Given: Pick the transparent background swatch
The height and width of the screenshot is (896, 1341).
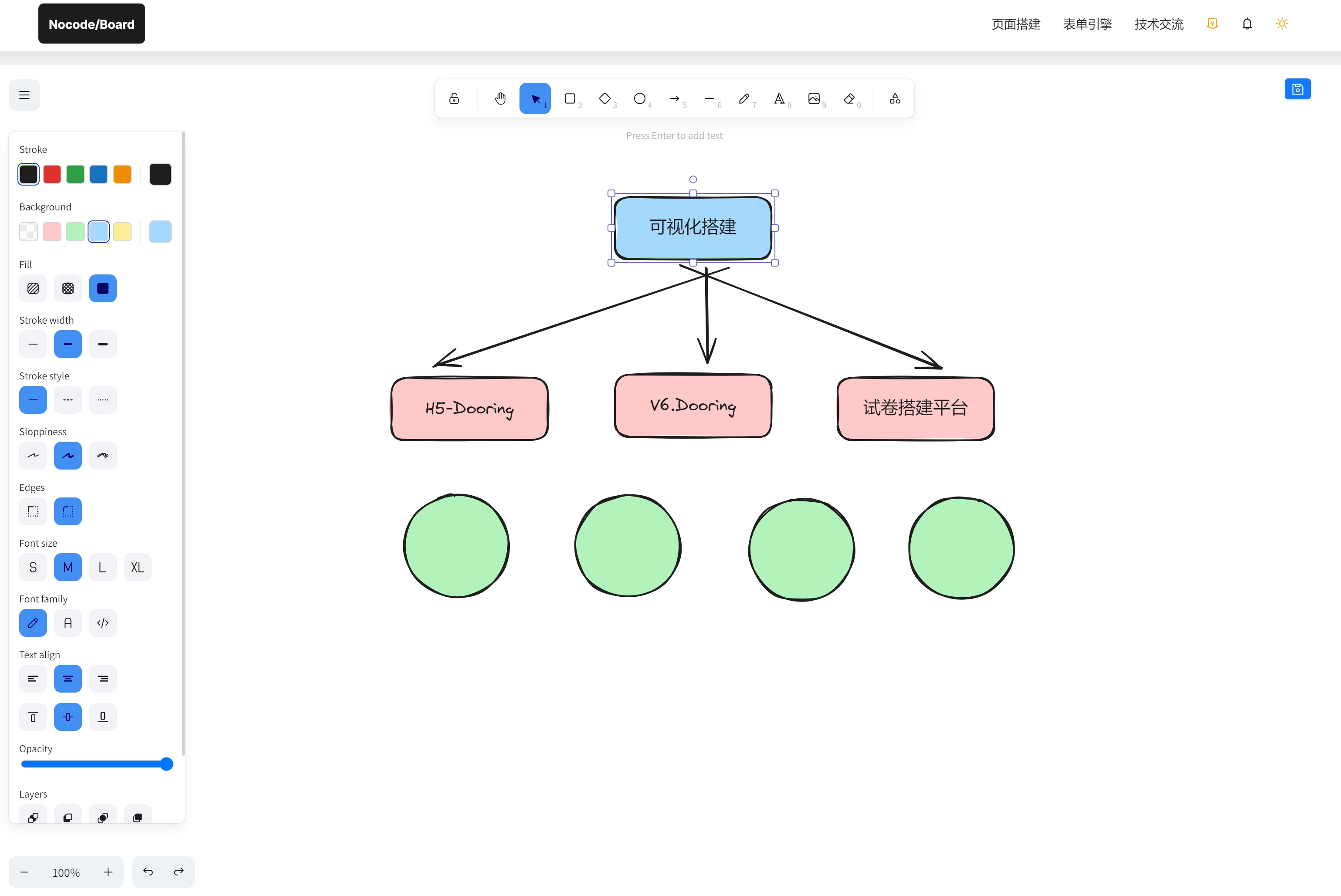Looking at the screenshot, I should tap(29, 231).
